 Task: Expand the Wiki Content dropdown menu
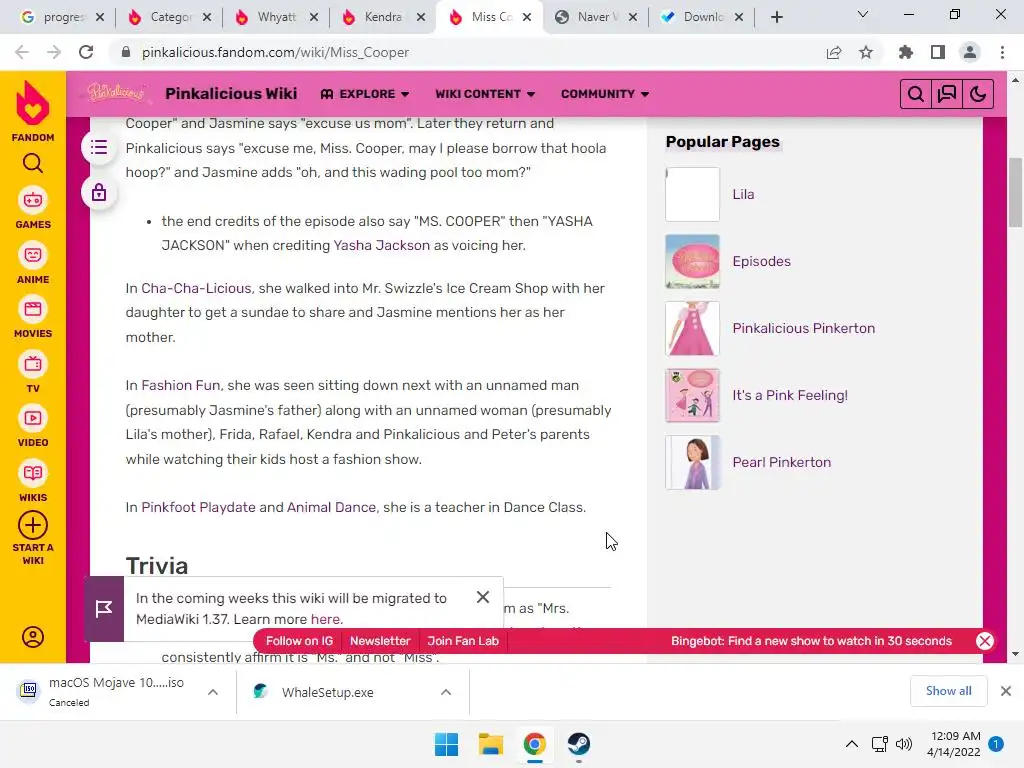point(485,94)
